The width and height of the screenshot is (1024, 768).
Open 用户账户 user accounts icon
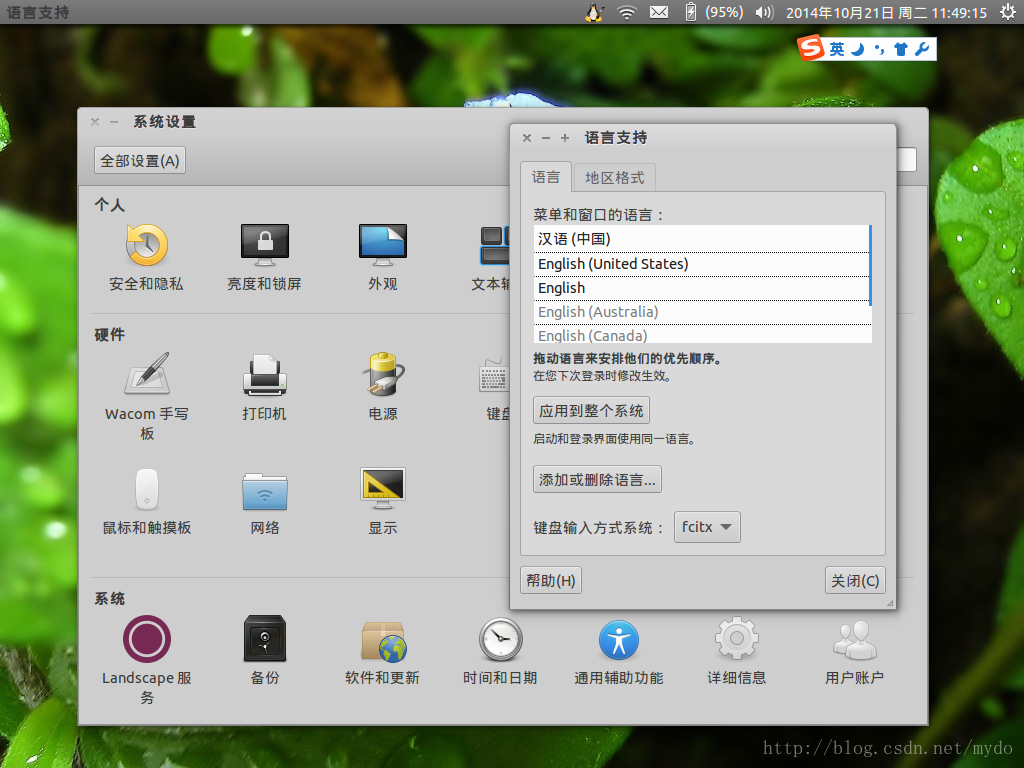coord(854,640)
